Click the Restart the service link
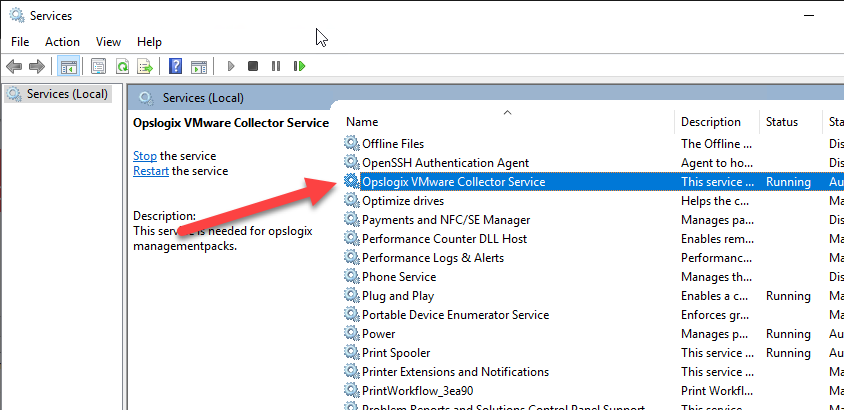 (151, 171)
